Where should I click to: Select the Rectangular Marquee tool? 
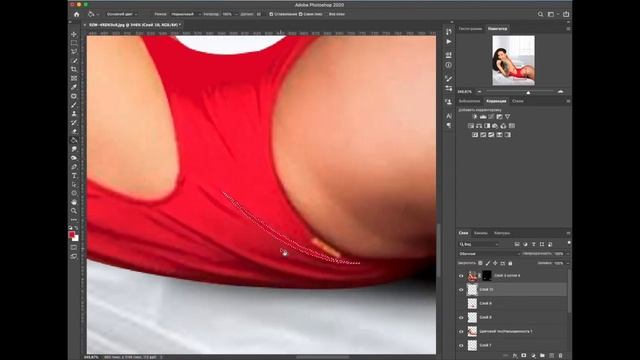(74, 43)
